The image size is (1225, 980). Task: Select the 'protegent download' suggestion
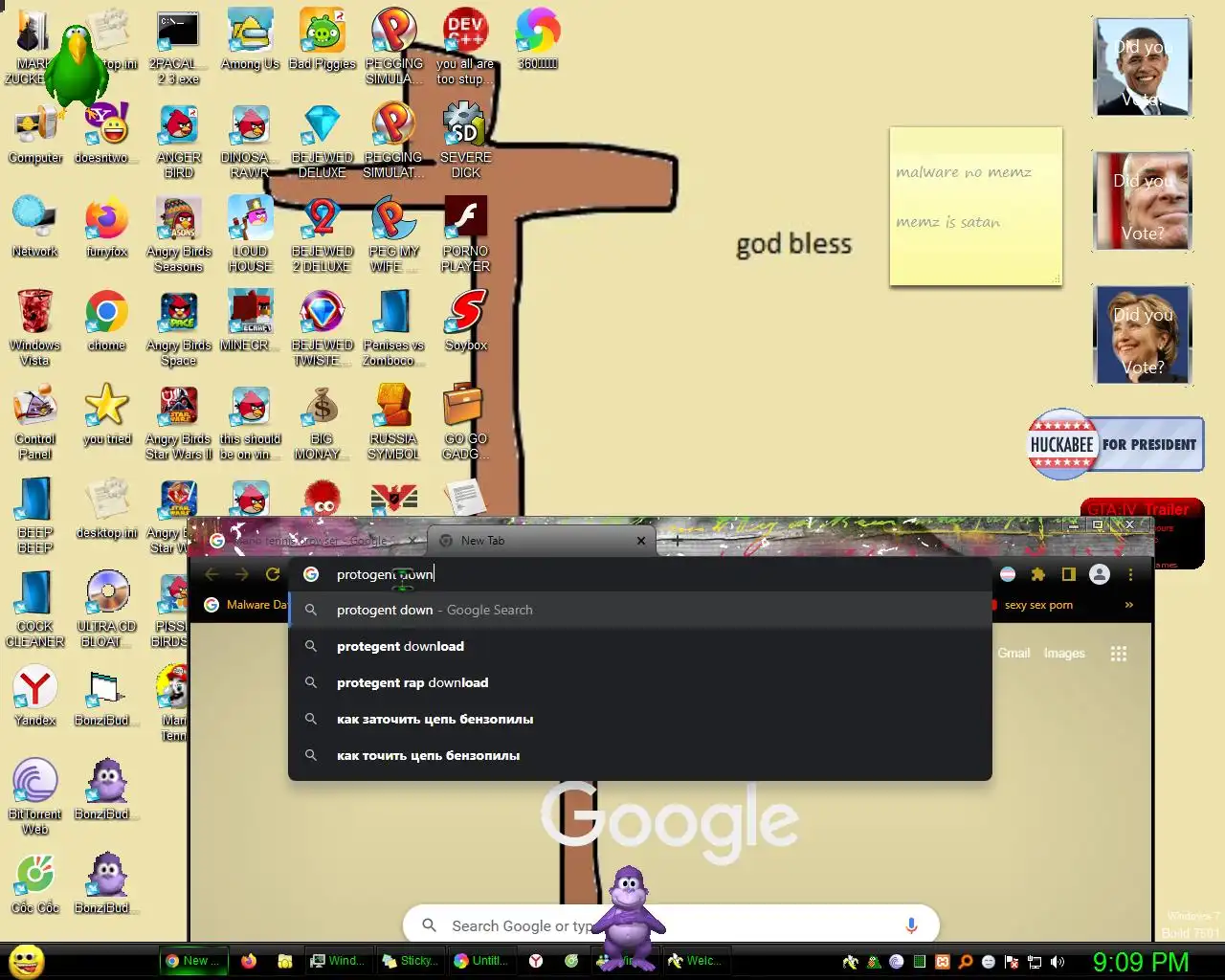pos(639,646)
